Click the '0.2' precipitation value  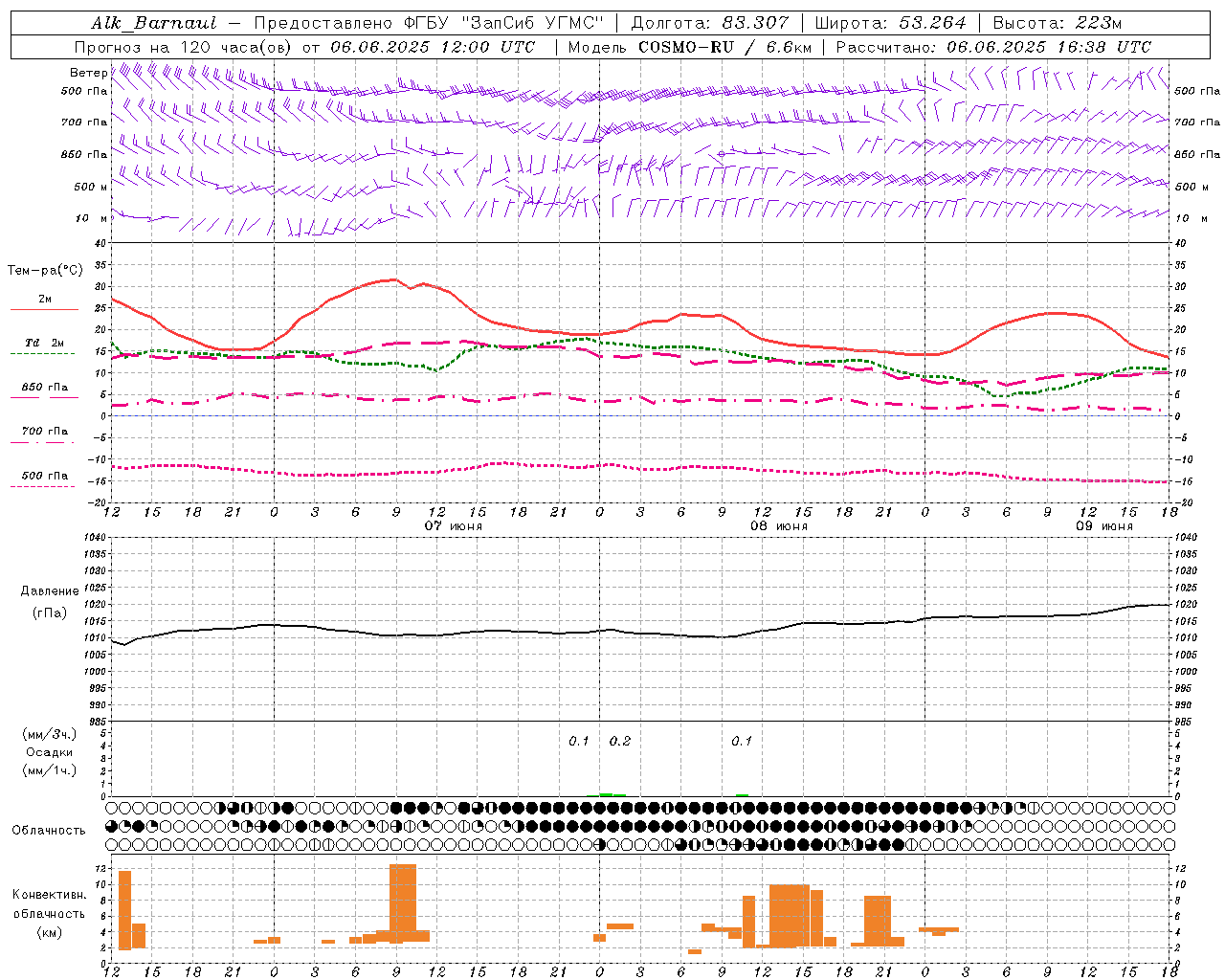click(620, 742)
